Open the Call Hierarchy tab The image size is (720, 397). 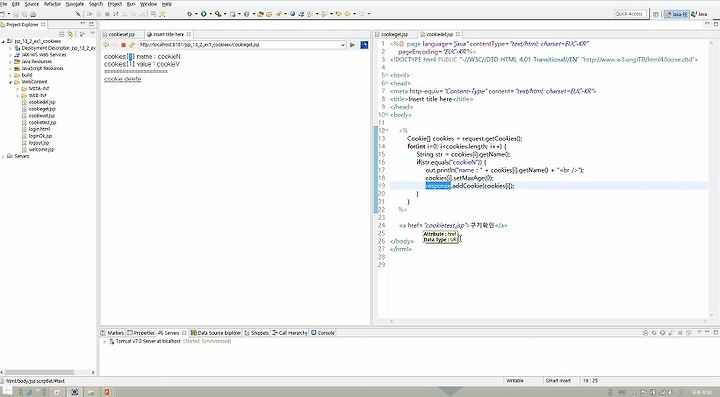(x=290, y=333)
